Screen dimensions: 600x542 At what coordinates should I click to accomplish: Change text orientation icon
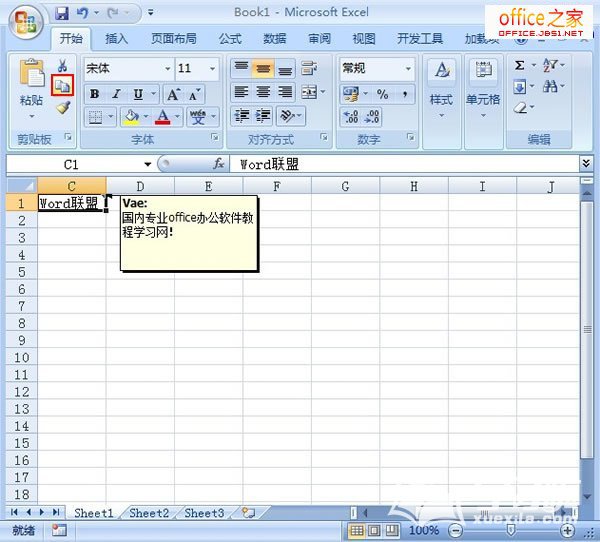point(288,116)
